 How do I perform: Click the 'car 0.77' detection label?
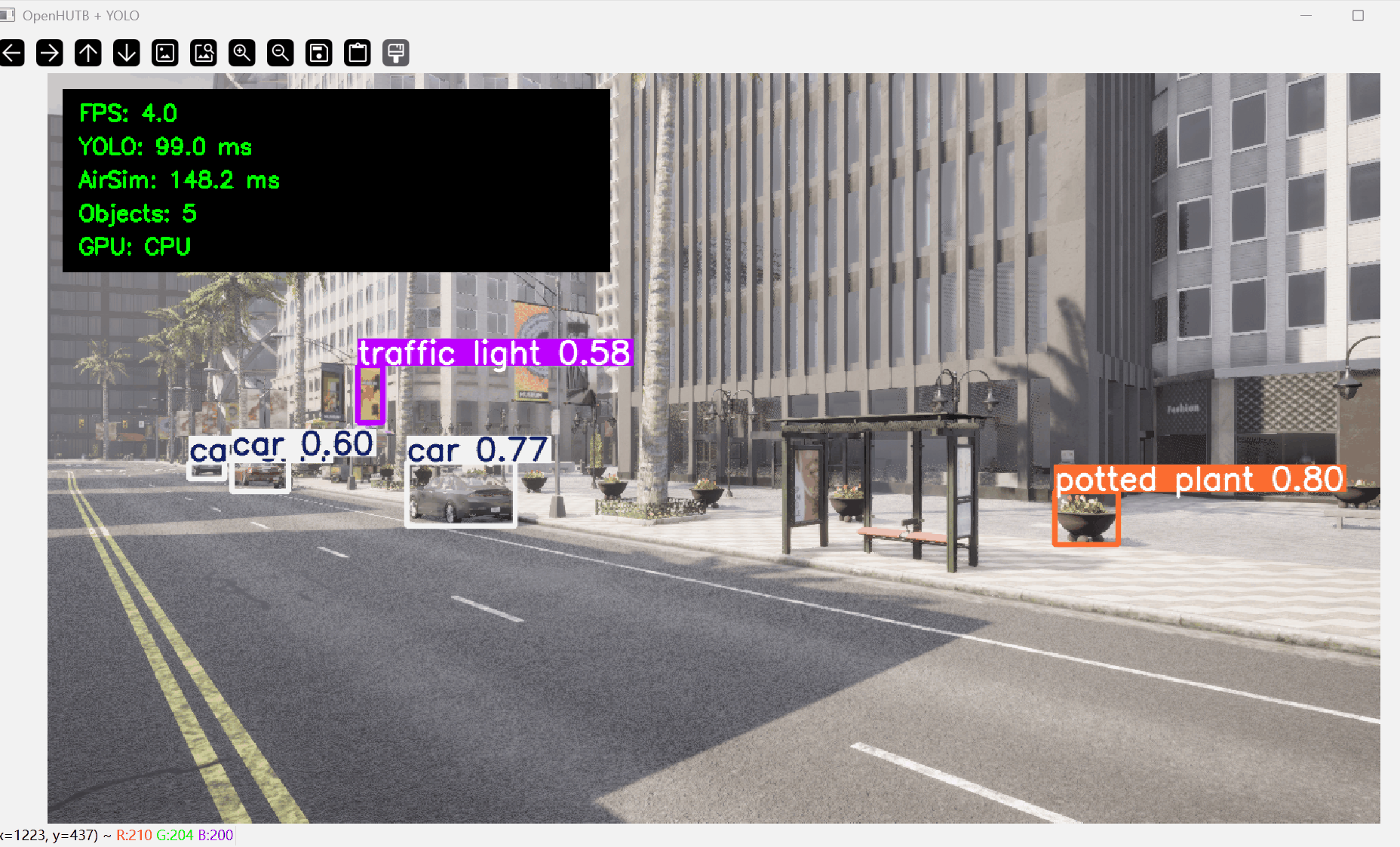pos(478,450)
